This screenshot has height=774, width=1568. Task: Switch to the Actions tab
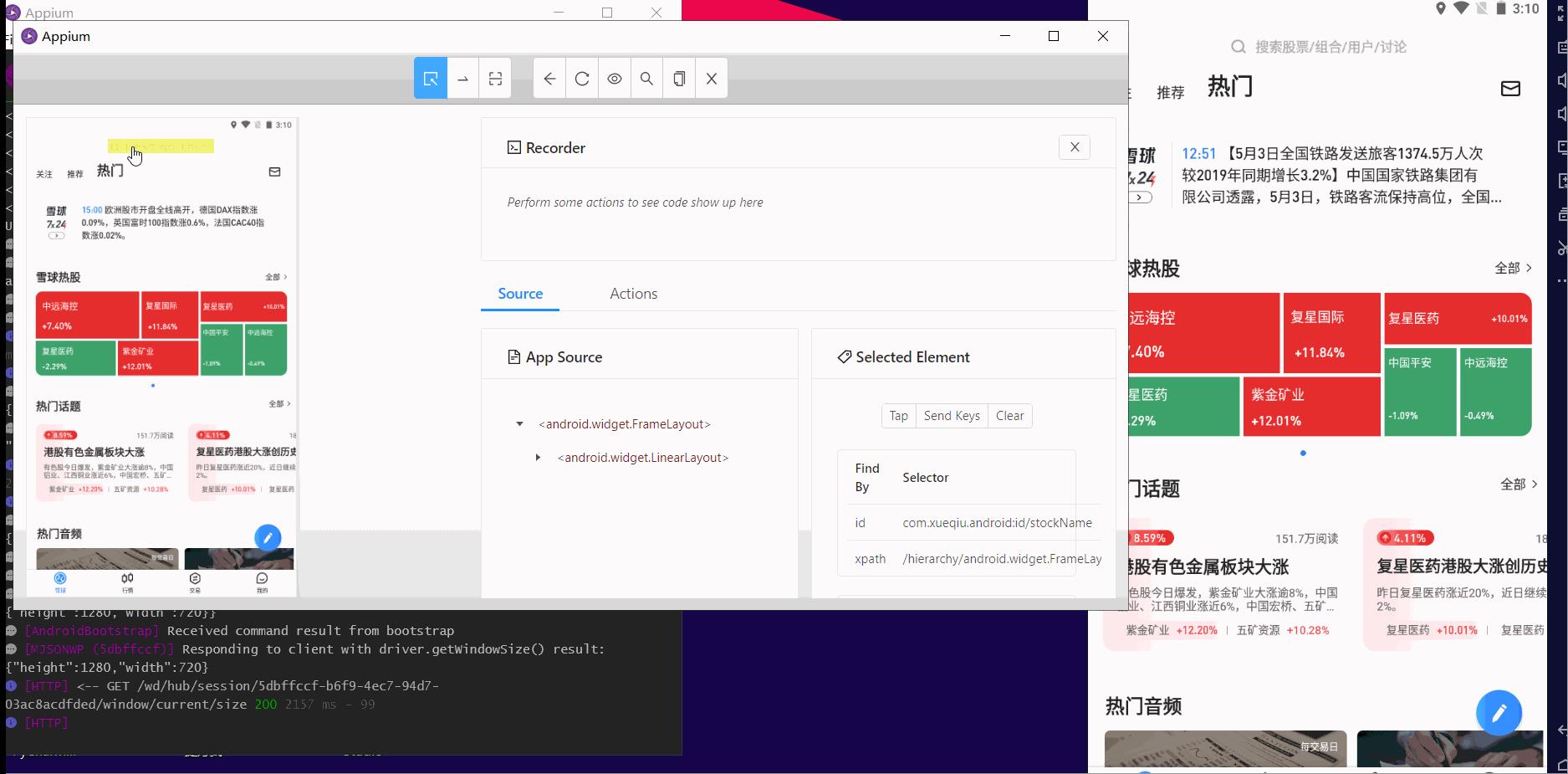point(633,294)
